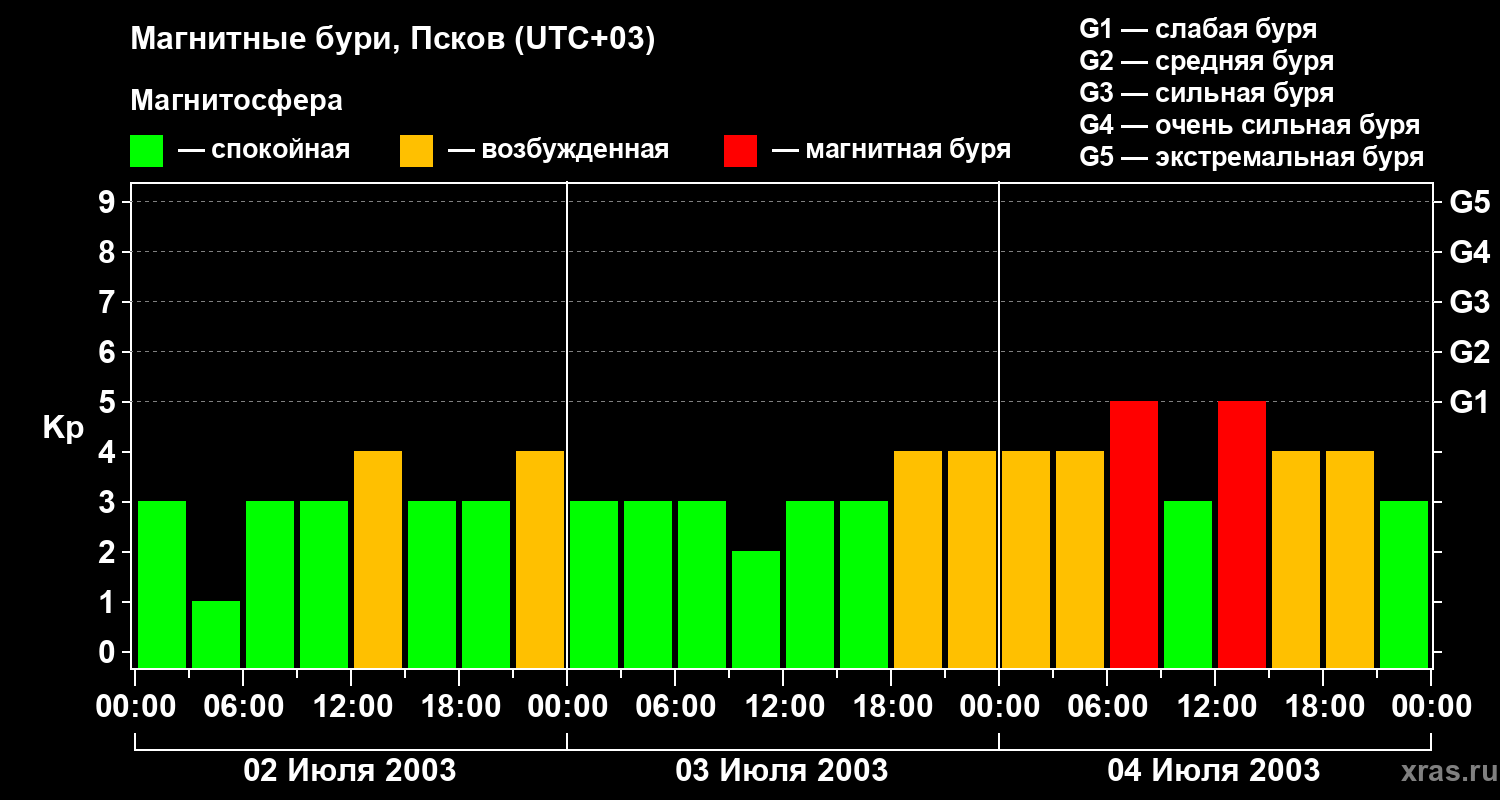Click the first red Kp 5 bar on 04 Июля

pyautogui.click(x=1134, y=534)
